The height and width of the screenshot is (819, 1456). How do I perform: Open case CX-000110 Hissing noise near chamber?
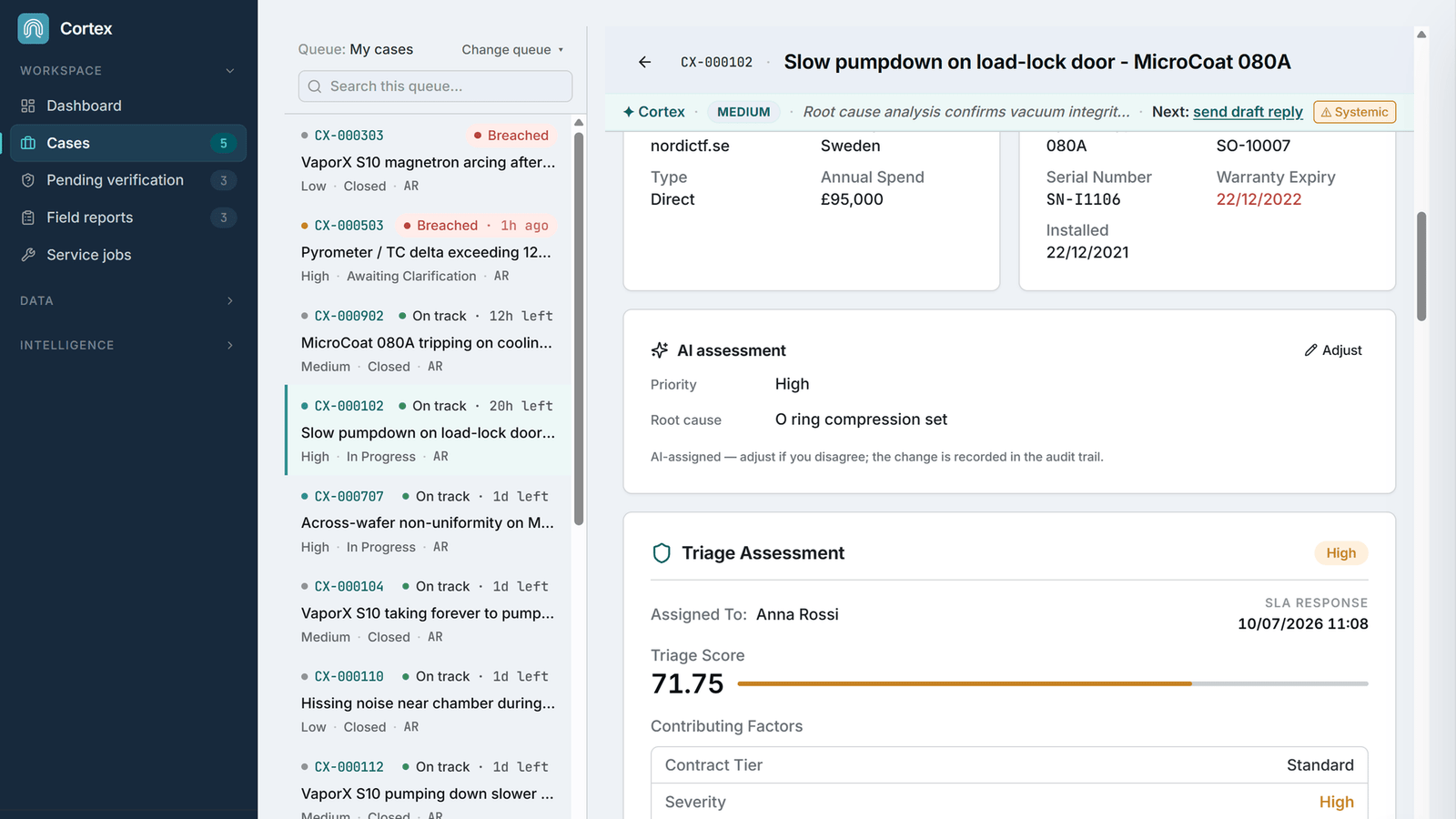click(428, 700)
